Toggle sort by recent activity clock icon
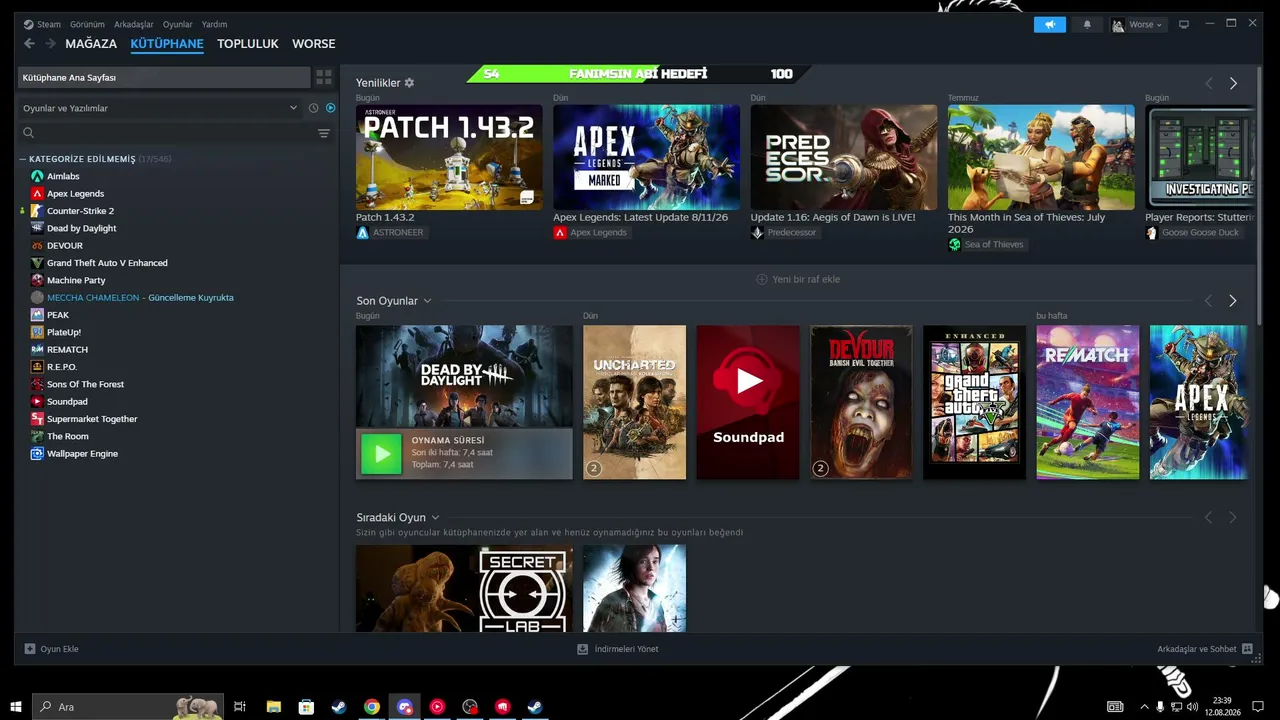Image resolution: width=1280 pixels, height=720 pixels. click(313, 108)
